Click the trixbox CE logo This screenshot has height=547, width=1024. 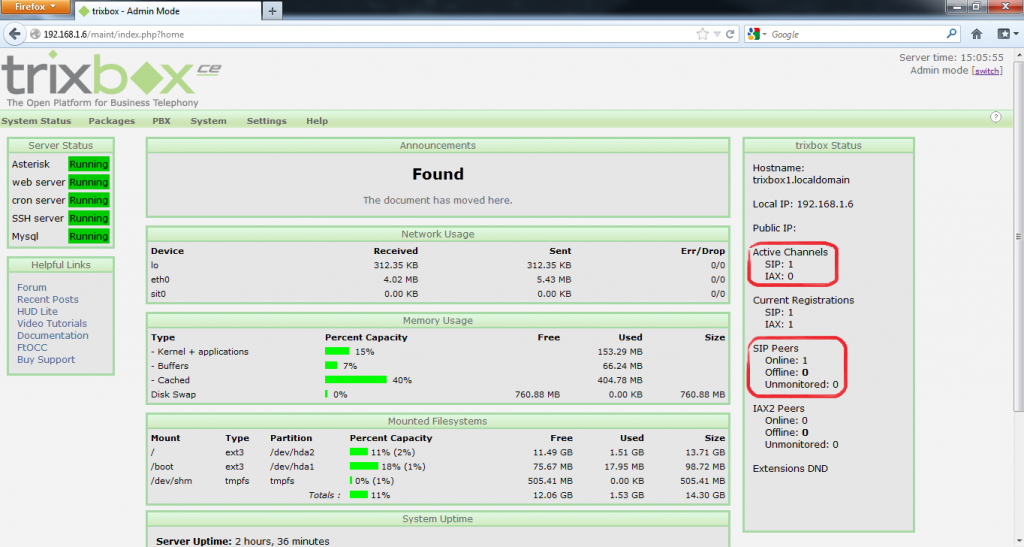[x=111, y=79]
